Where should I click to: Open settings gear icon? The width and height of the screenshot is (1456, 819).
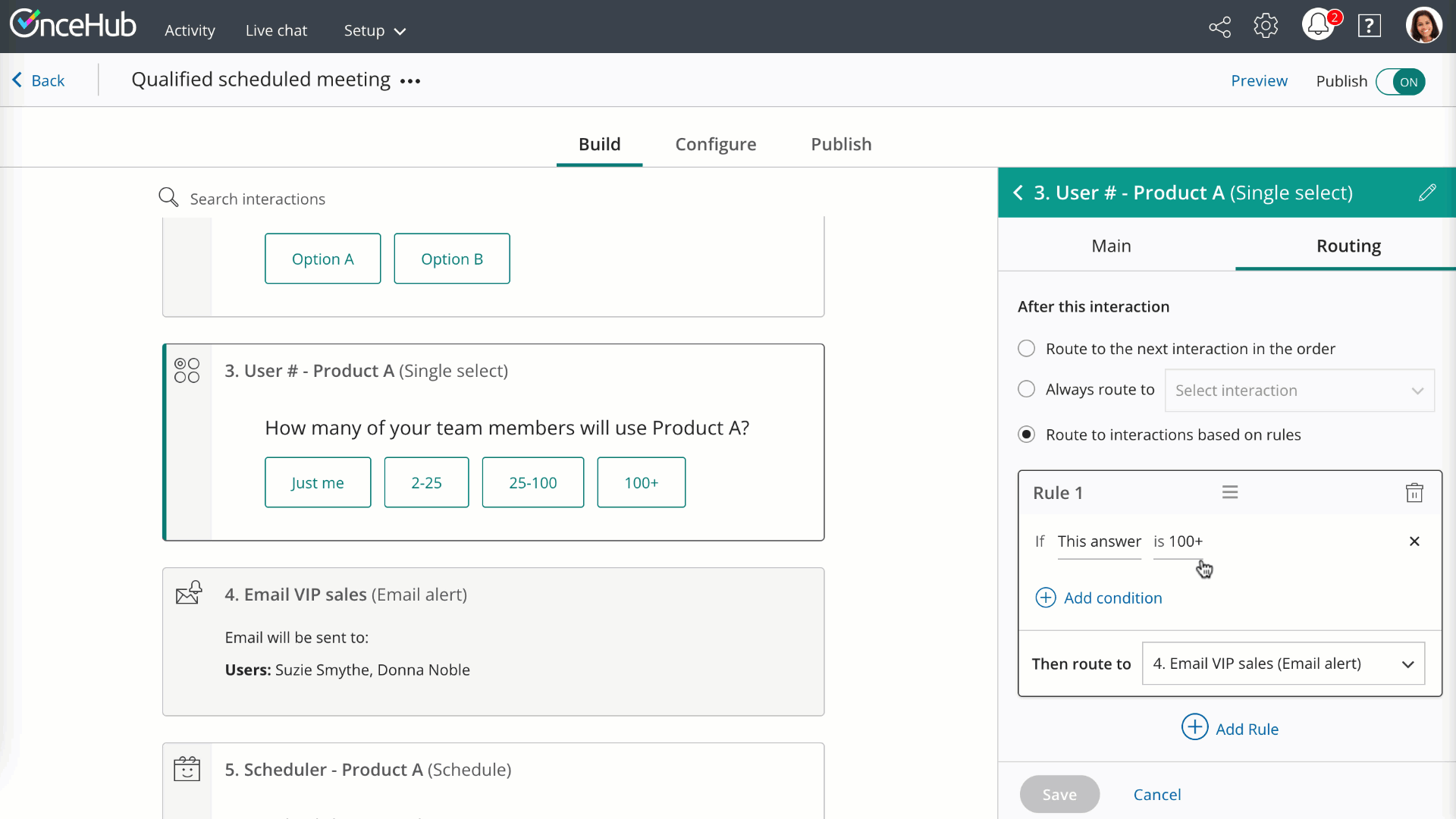pos(1266,27)
